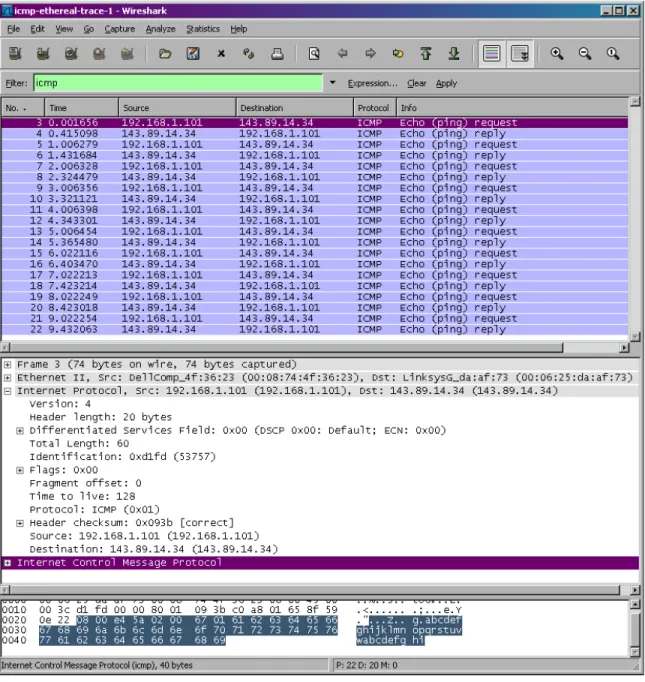This screenshot has width=645, height=682.
Task: Stop the running capture
Action: [99, 53]
